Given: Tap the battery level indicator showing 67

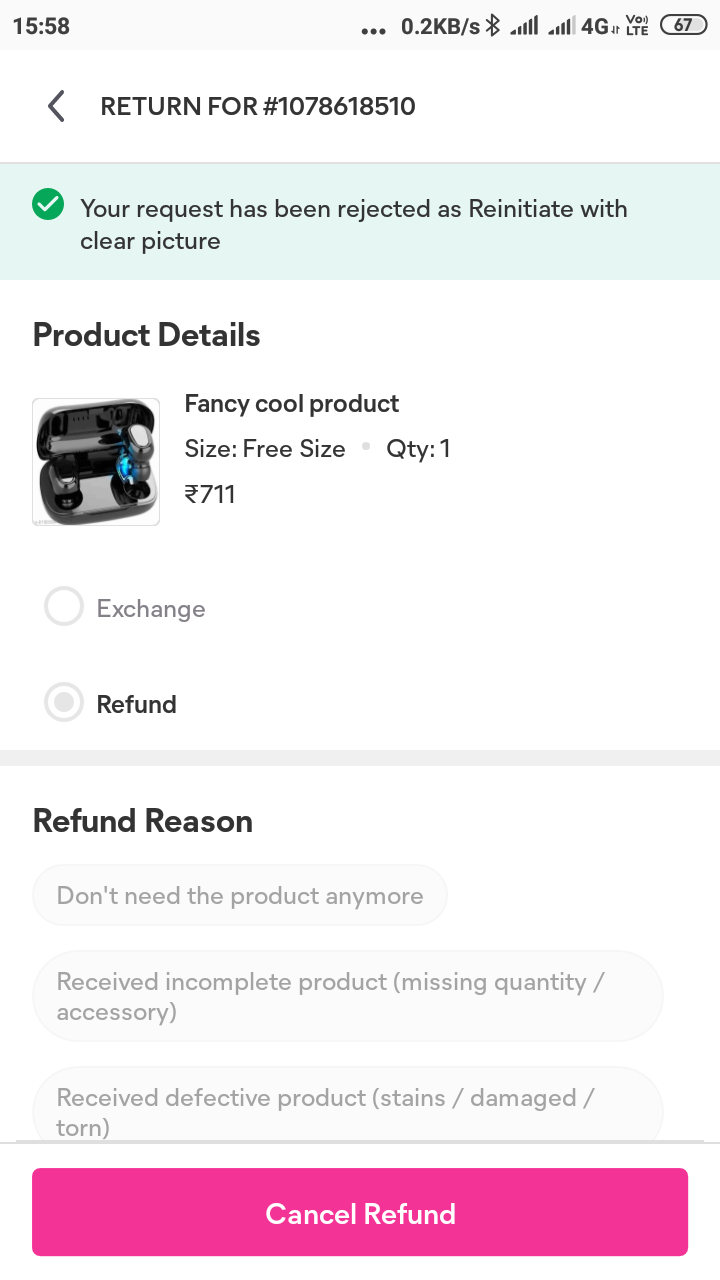Looking at the screenshot, I should [684, 26].
